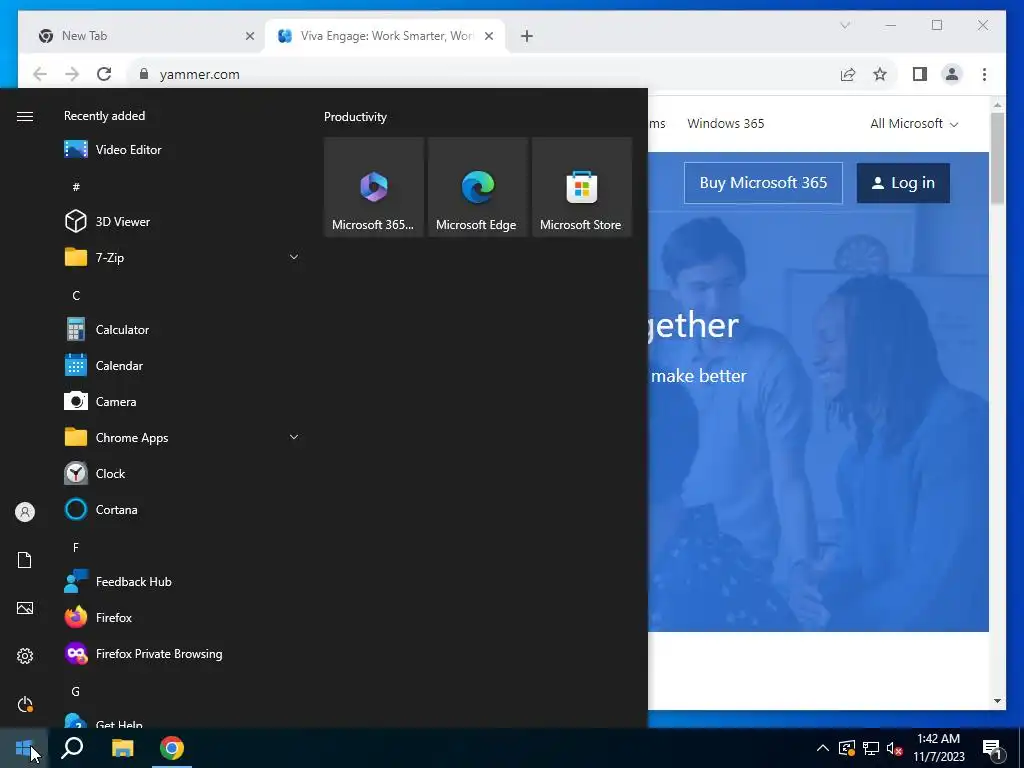
Task: Launch the Microsoft Edge tile
Action: click(x=477, y=187)
